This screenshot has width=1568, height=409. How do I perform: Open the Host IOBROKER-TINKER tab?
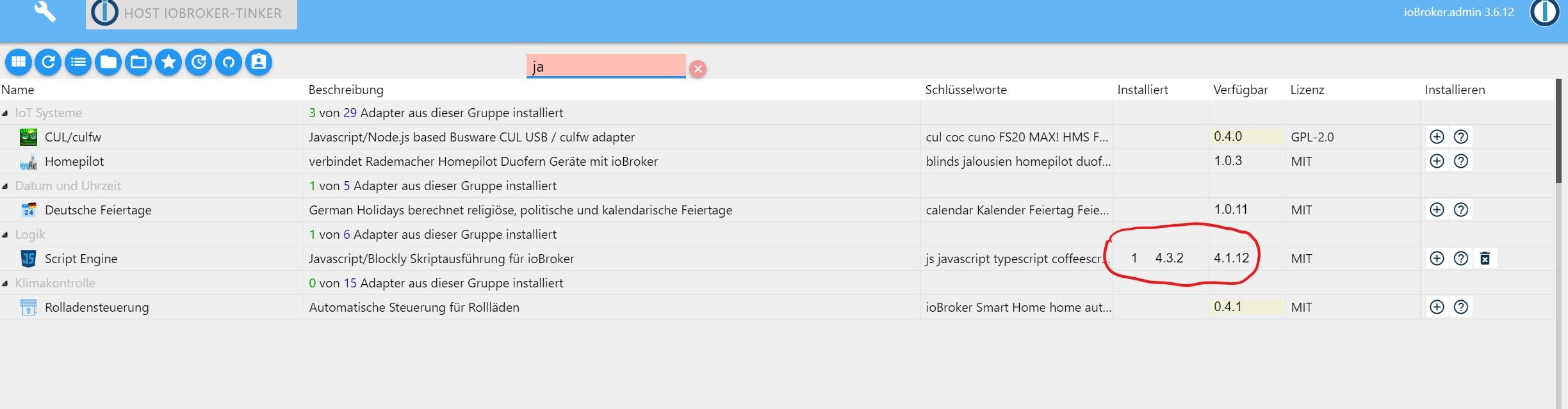click(192, 13)
